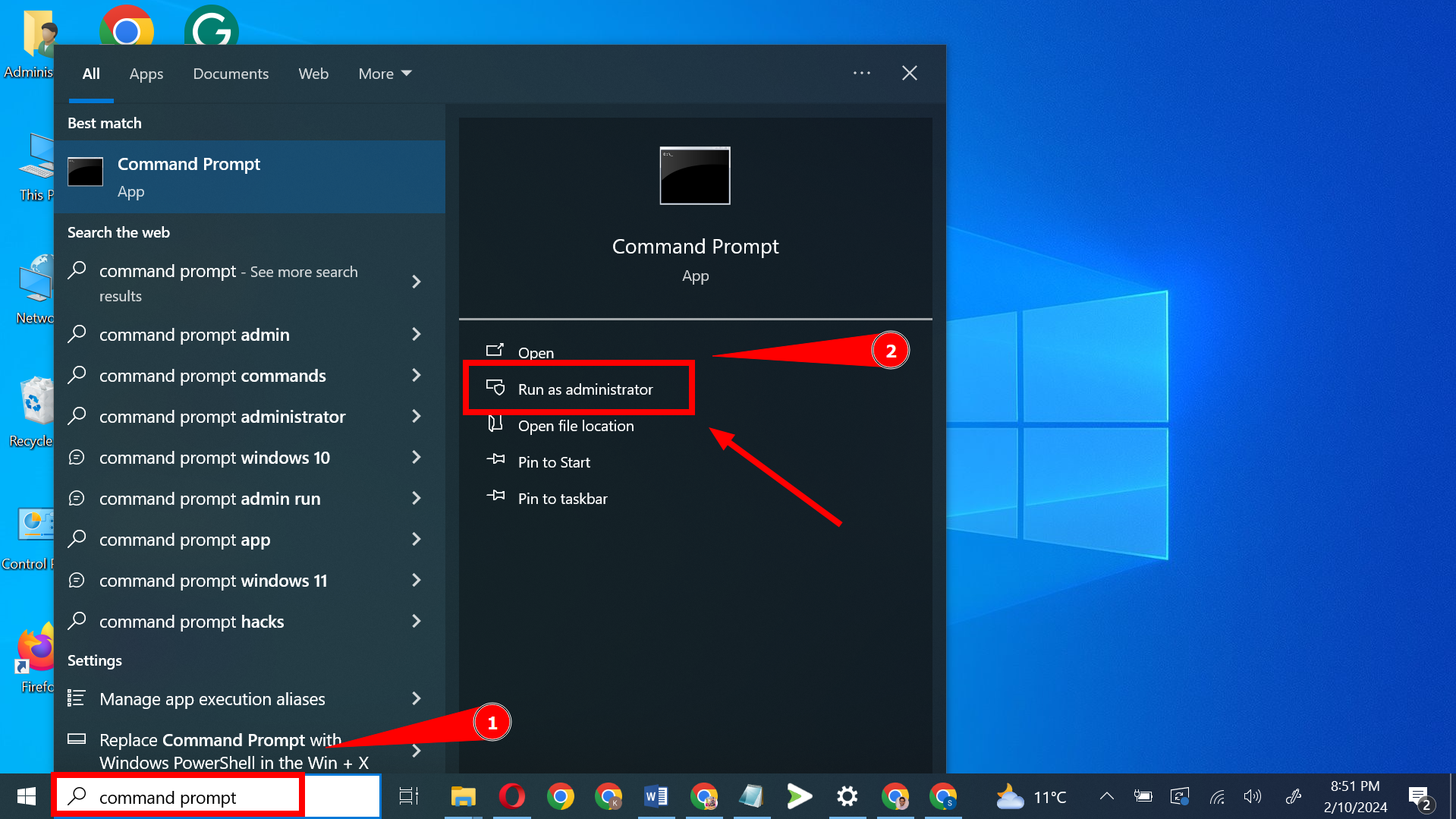Open the search options ellipsis menu
The height and width of the screenshot is (819, 1456).
[861, 73]
